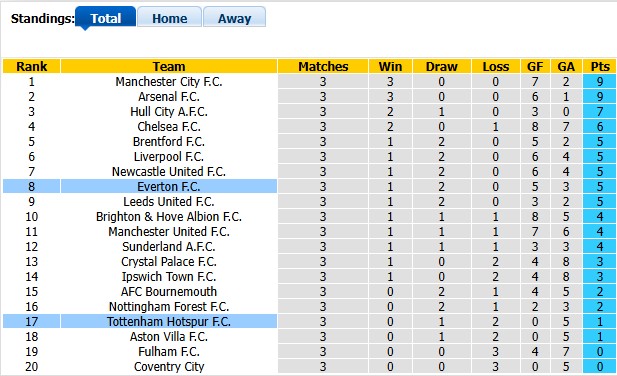Click Coventry City team name

(x=169, y=366)
